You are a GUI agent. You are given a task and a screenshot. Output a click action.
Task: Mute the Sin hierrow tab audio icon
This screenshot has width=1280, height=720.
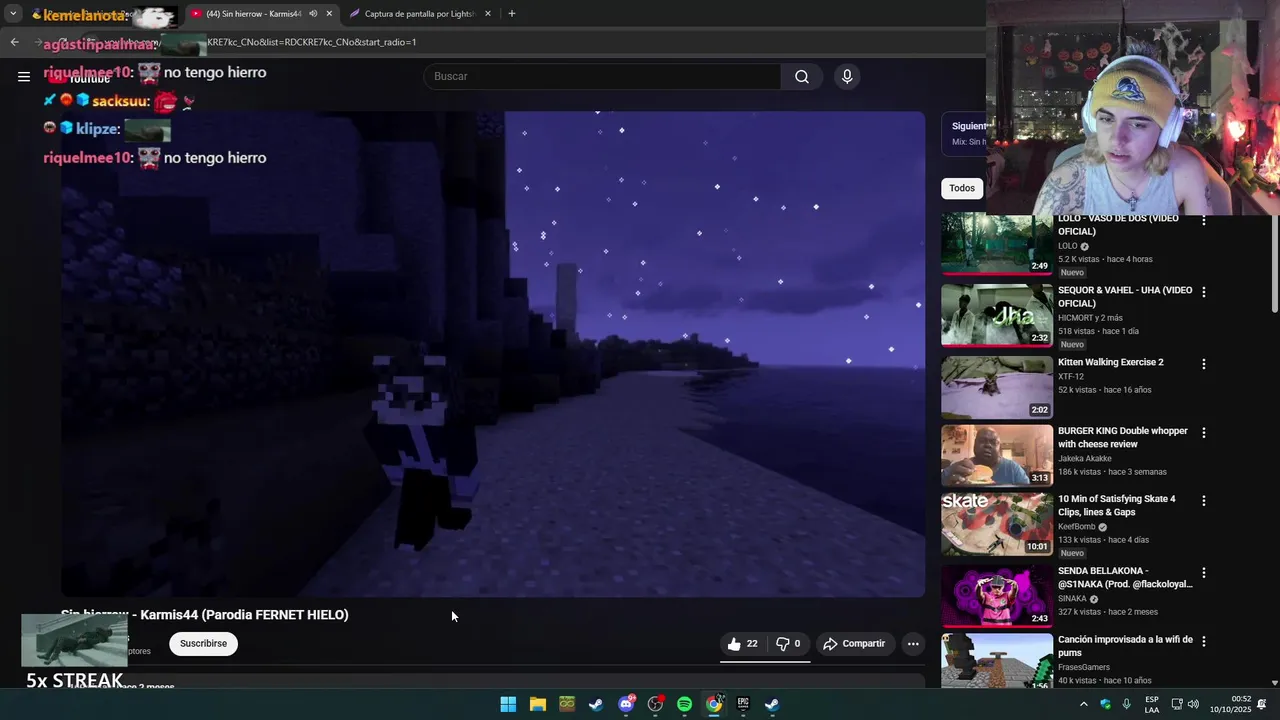point(313,14)
